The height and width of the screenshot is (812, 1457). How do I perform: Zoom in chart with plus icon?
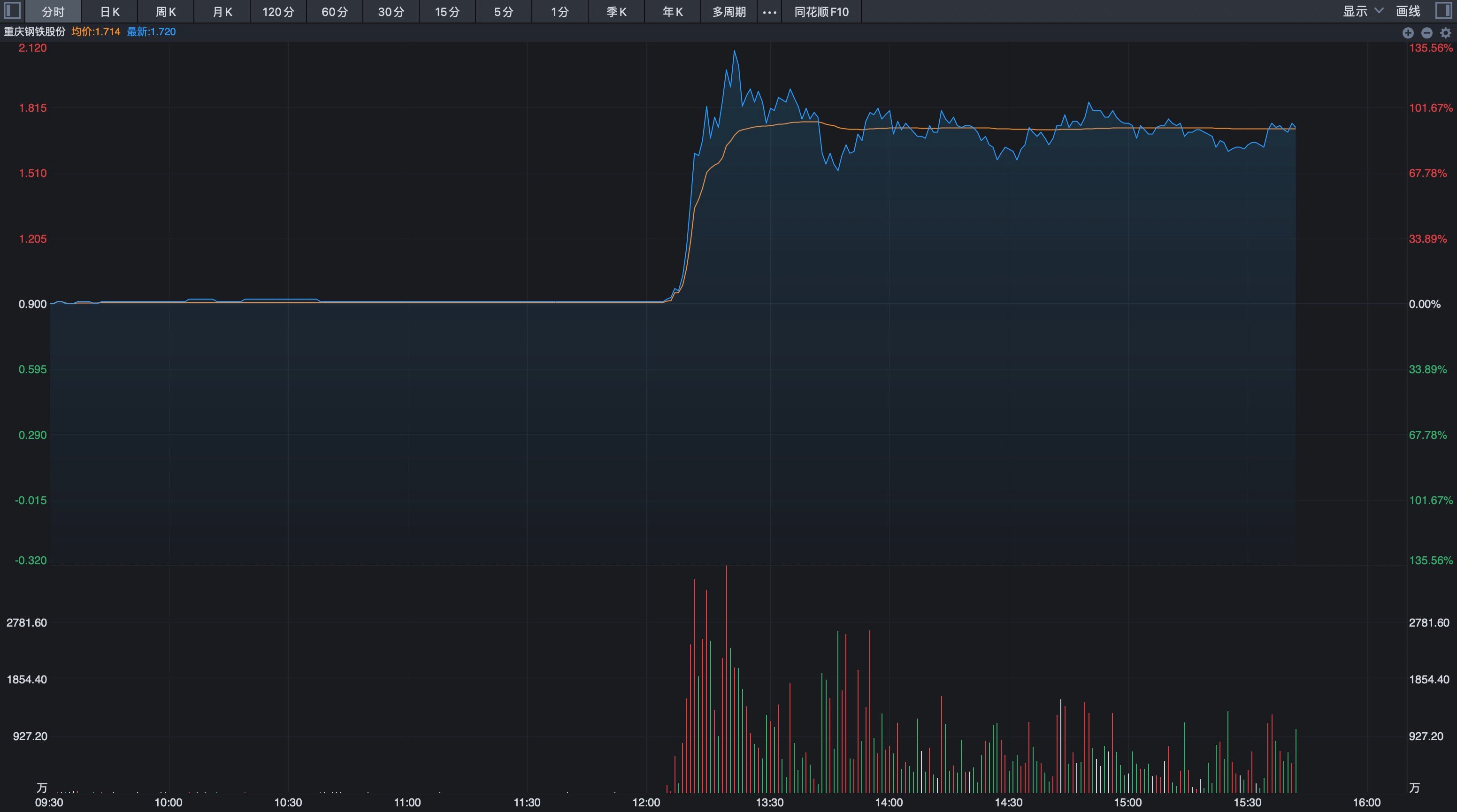tap(1408, 33)
